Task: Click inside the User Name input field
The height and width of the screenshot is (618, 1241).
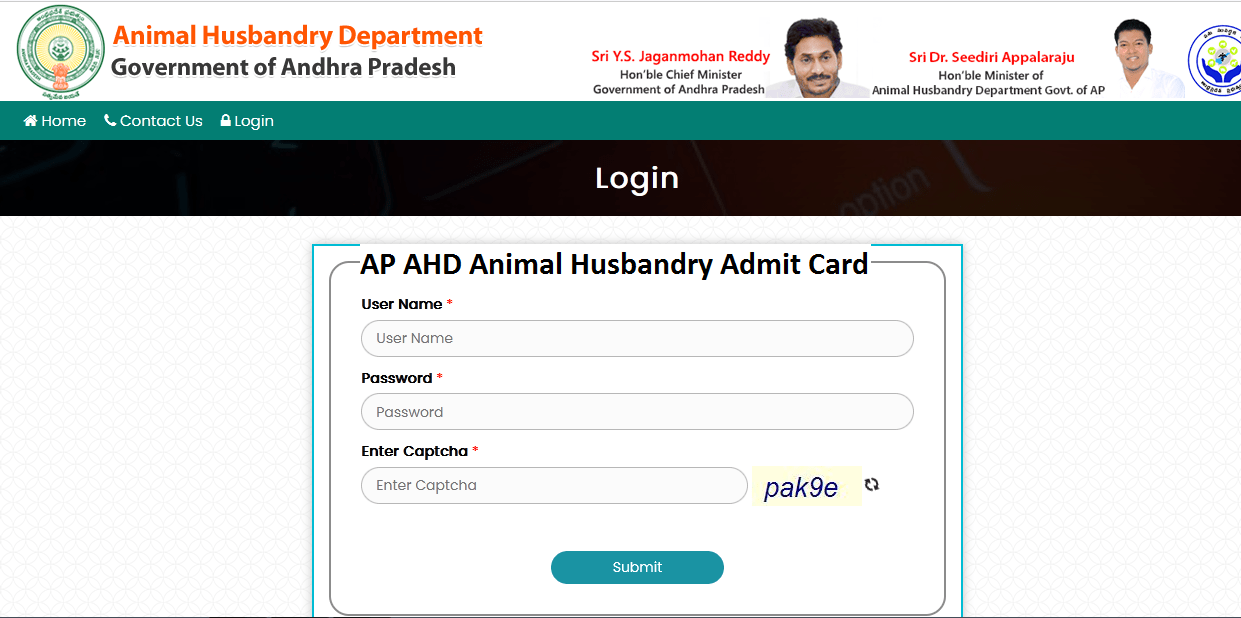Action: point(636,338)
